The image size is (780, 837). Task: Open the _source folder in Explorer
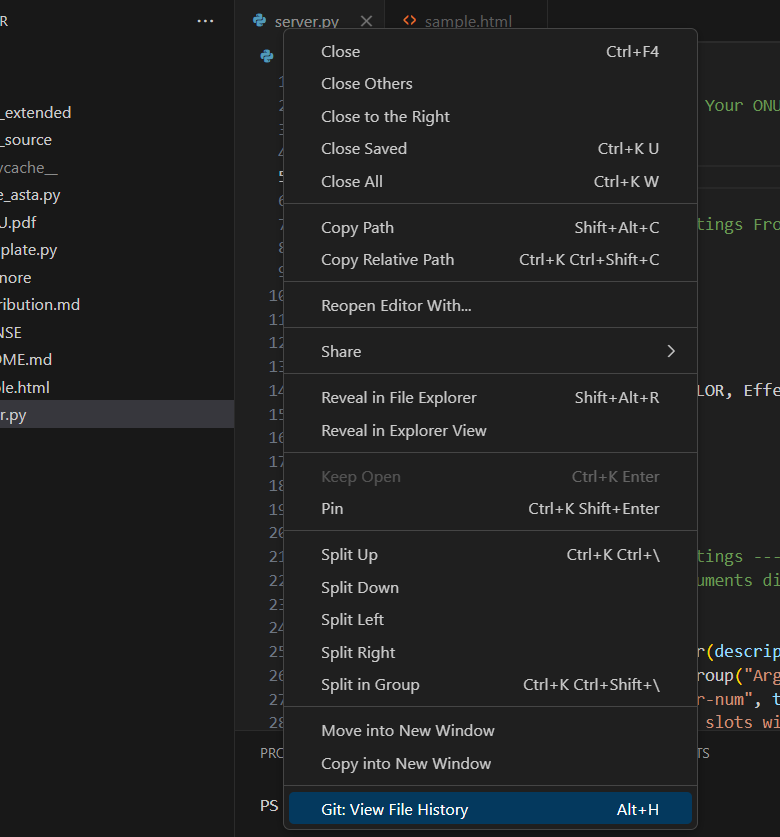[x=117, y=140]
